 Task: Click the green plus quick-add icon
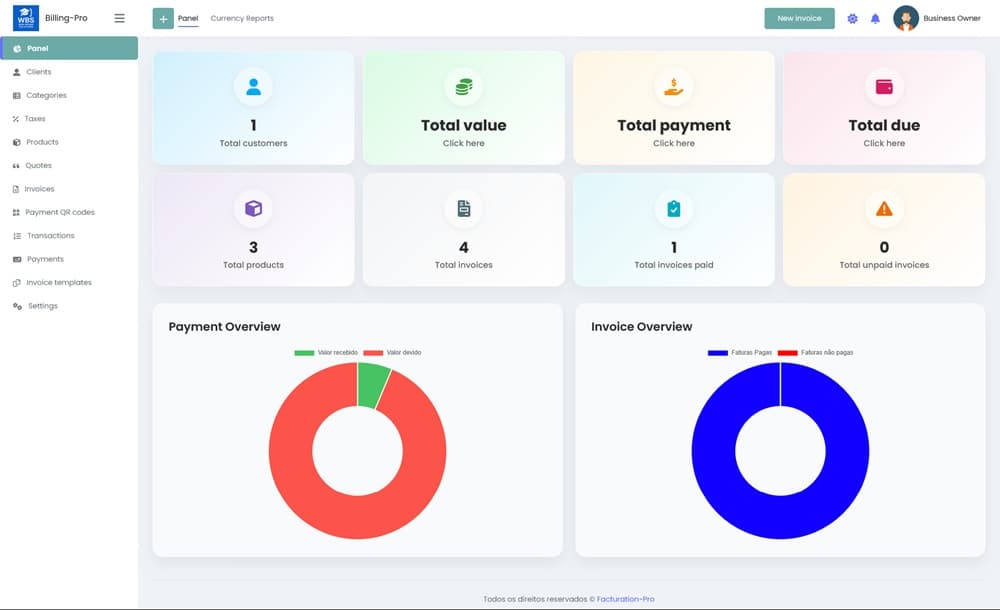point(163,19)
